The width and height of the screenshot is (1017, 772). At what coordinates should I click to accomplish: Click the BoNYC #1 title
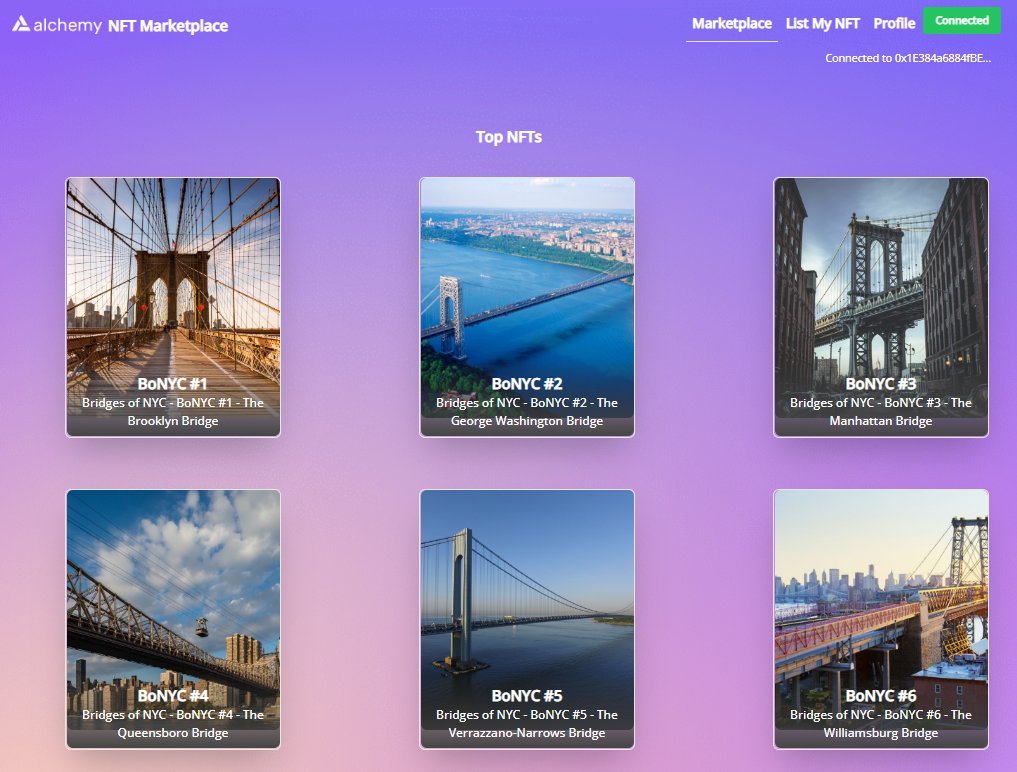(x=173, y=384)
